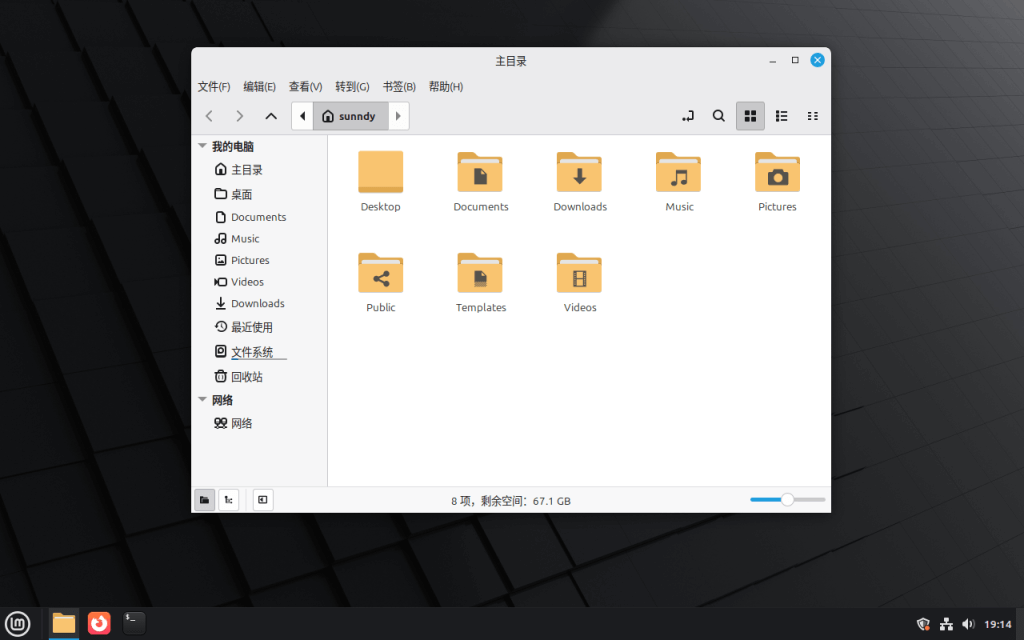
Task: Select the Public folder icon
Action: click(381, 273)
